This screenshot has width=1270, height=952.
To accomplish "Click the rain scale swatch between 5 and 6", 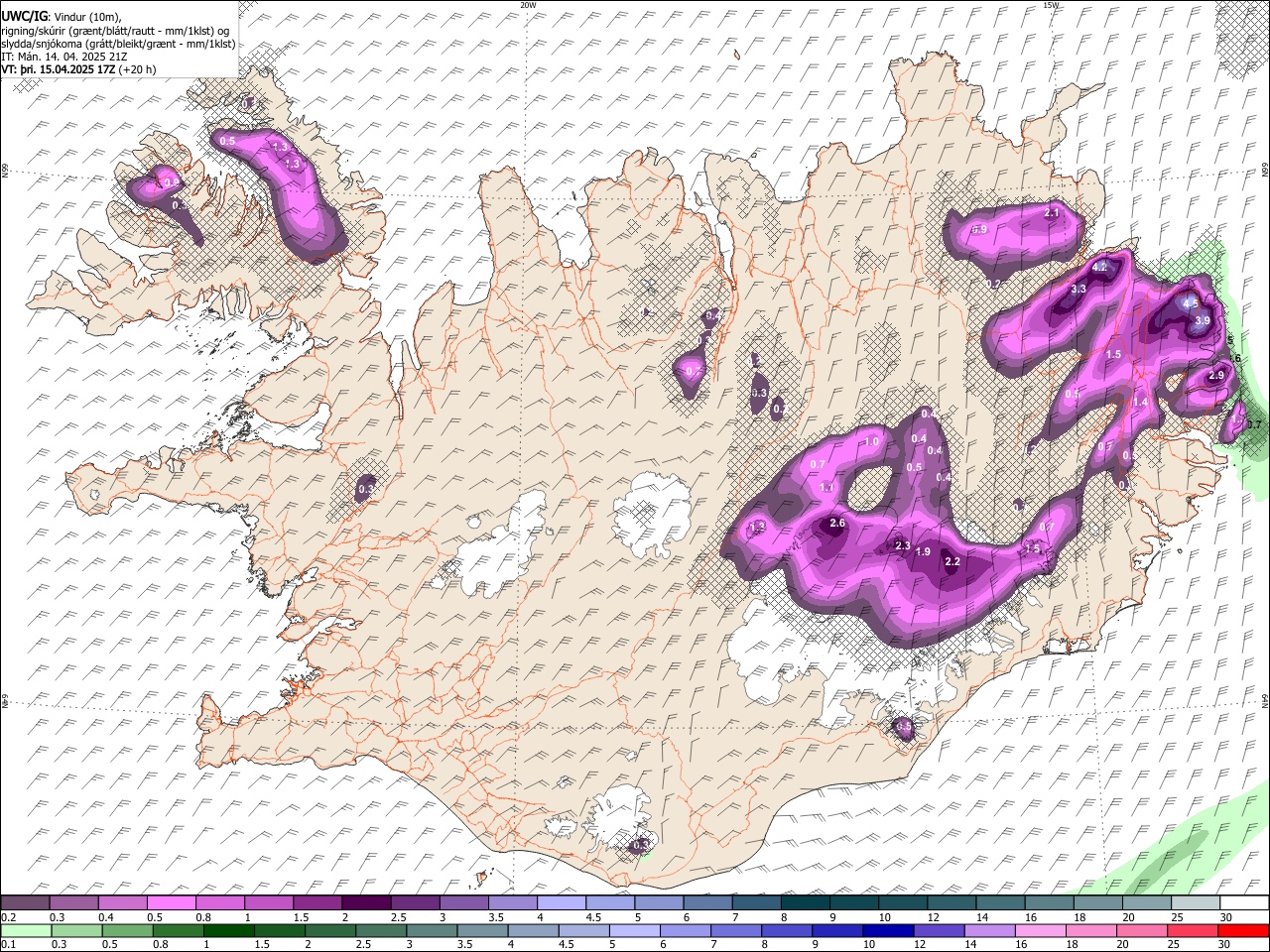I will [634, 930].
